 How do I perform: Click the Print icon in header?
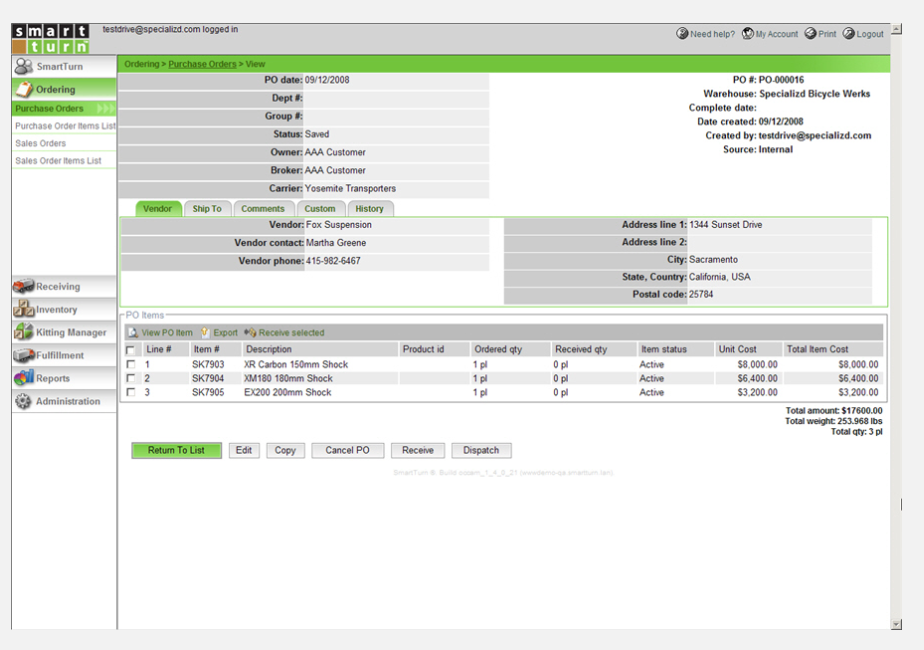pyautogui.click(x=811, y=33)
